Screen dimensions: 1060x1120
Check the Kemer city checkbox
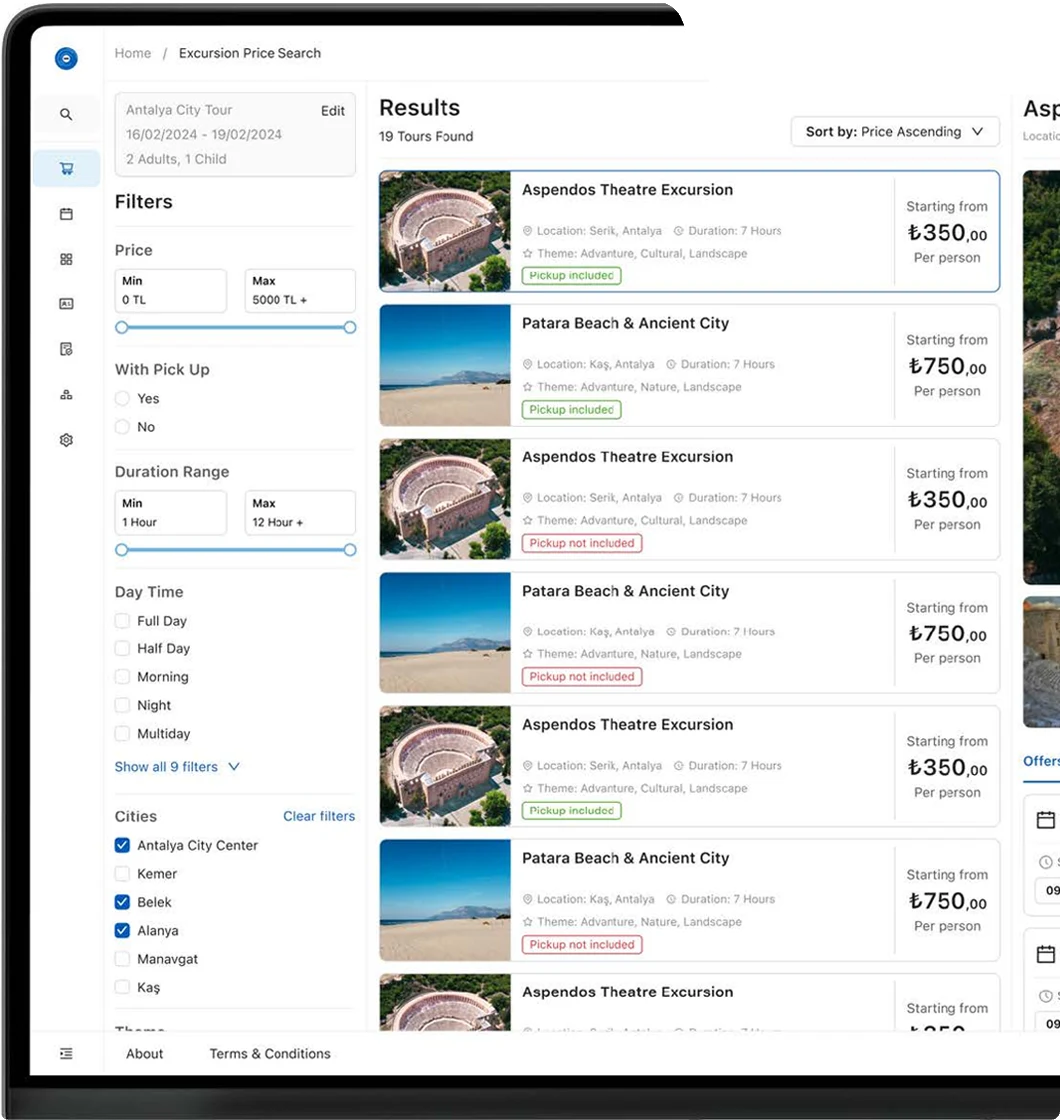click(x=122, y=873)
